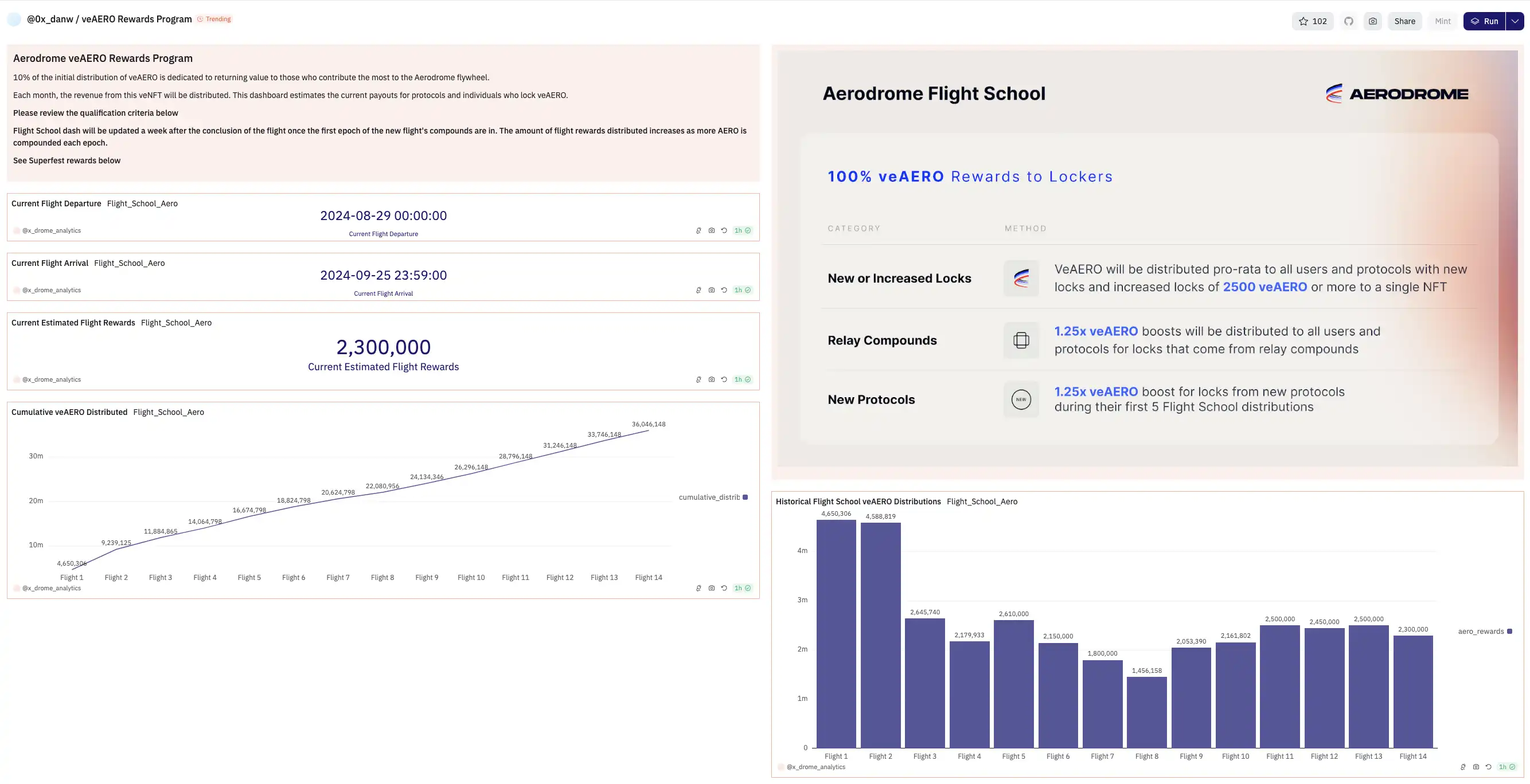The height and width of the screenshot is (784, 1530).
Task: Click the GitHub icon in header
Action: [x=1349, y=21]
